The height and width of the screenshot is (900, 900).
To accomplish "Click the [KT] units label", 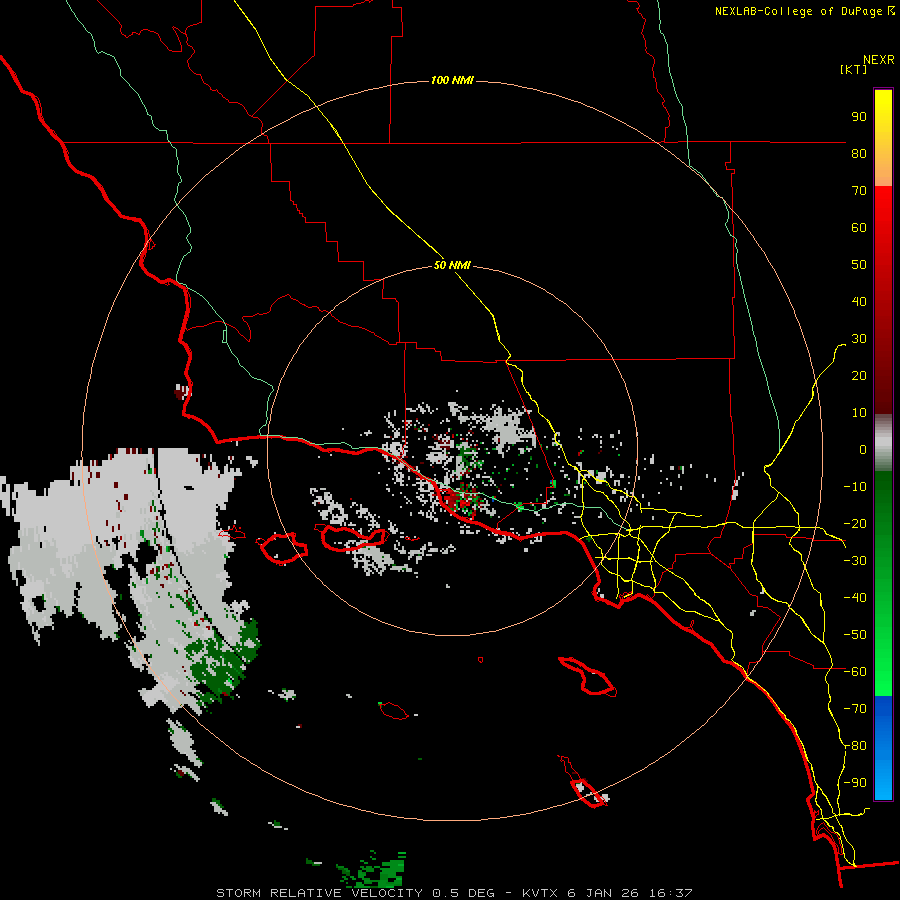I will [854, 69].
